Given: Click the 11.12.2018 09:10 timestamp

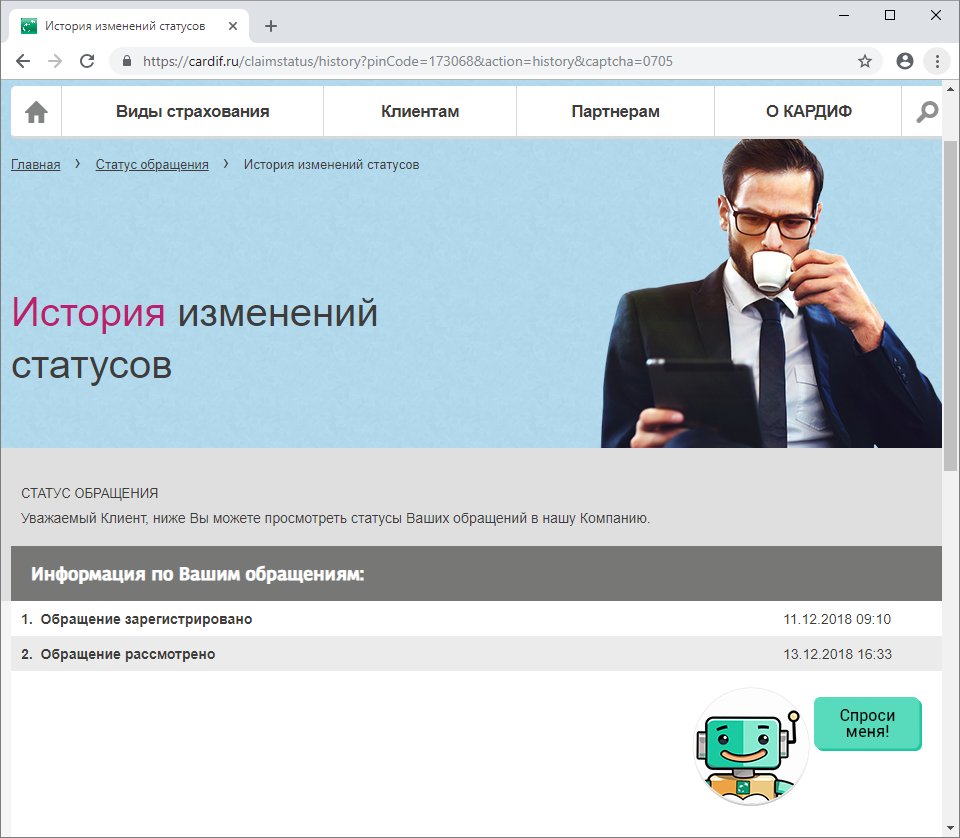Looking at the screenshot, I should point(837,619).
